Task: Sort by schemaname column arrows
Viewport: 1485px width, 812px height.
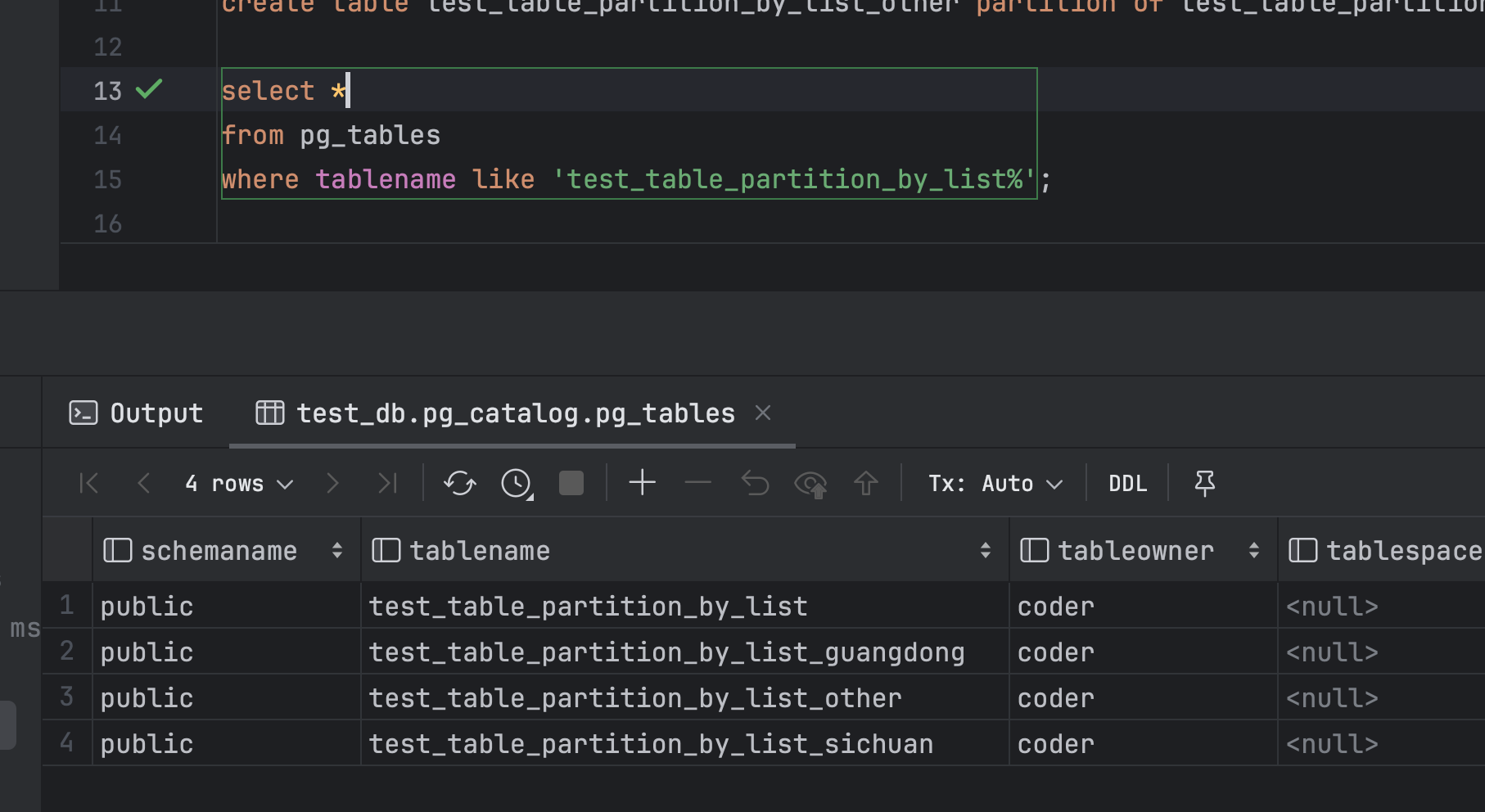Action: (337, 551)
